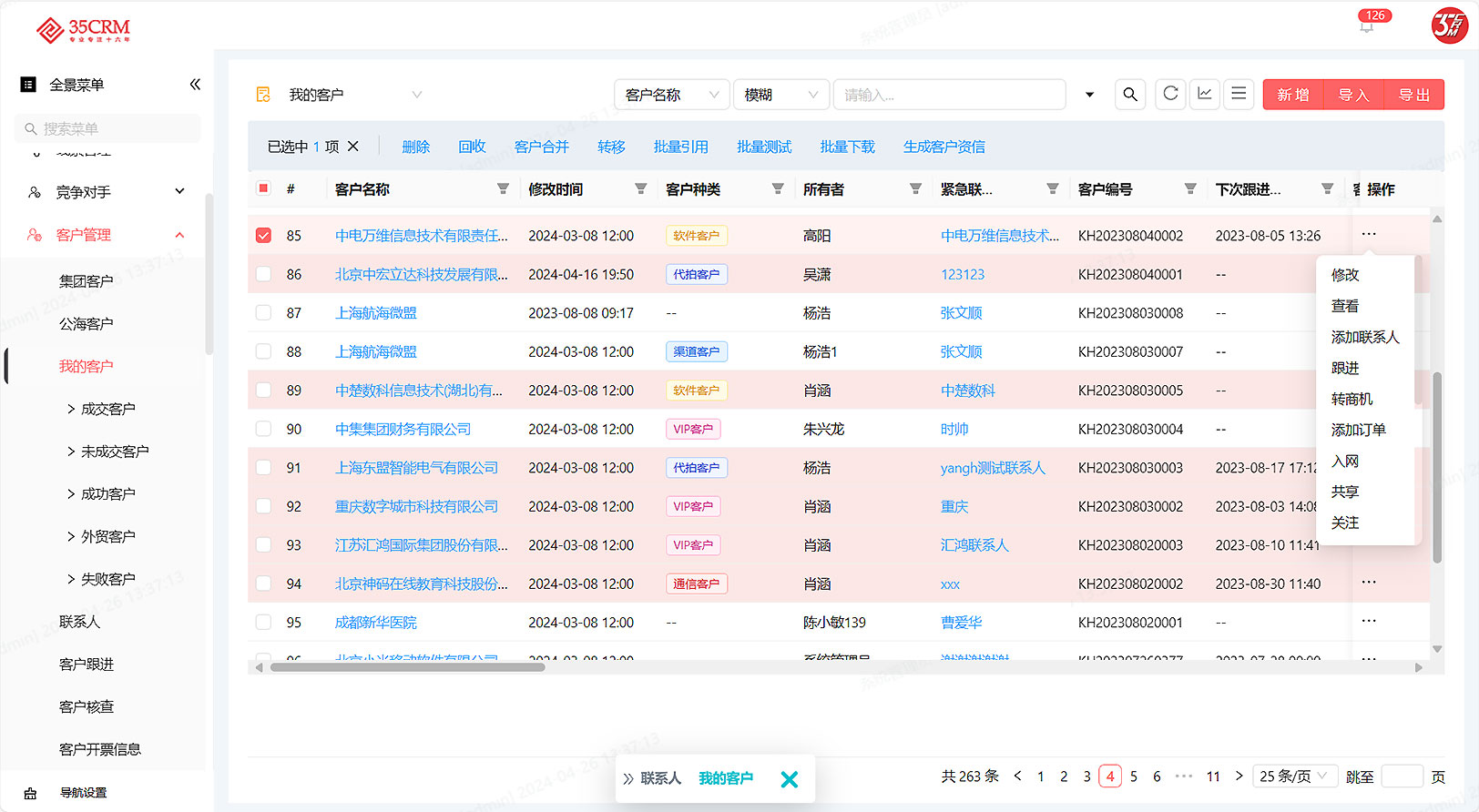Filter the 下次跟进 column

(x=1328, y=189)
